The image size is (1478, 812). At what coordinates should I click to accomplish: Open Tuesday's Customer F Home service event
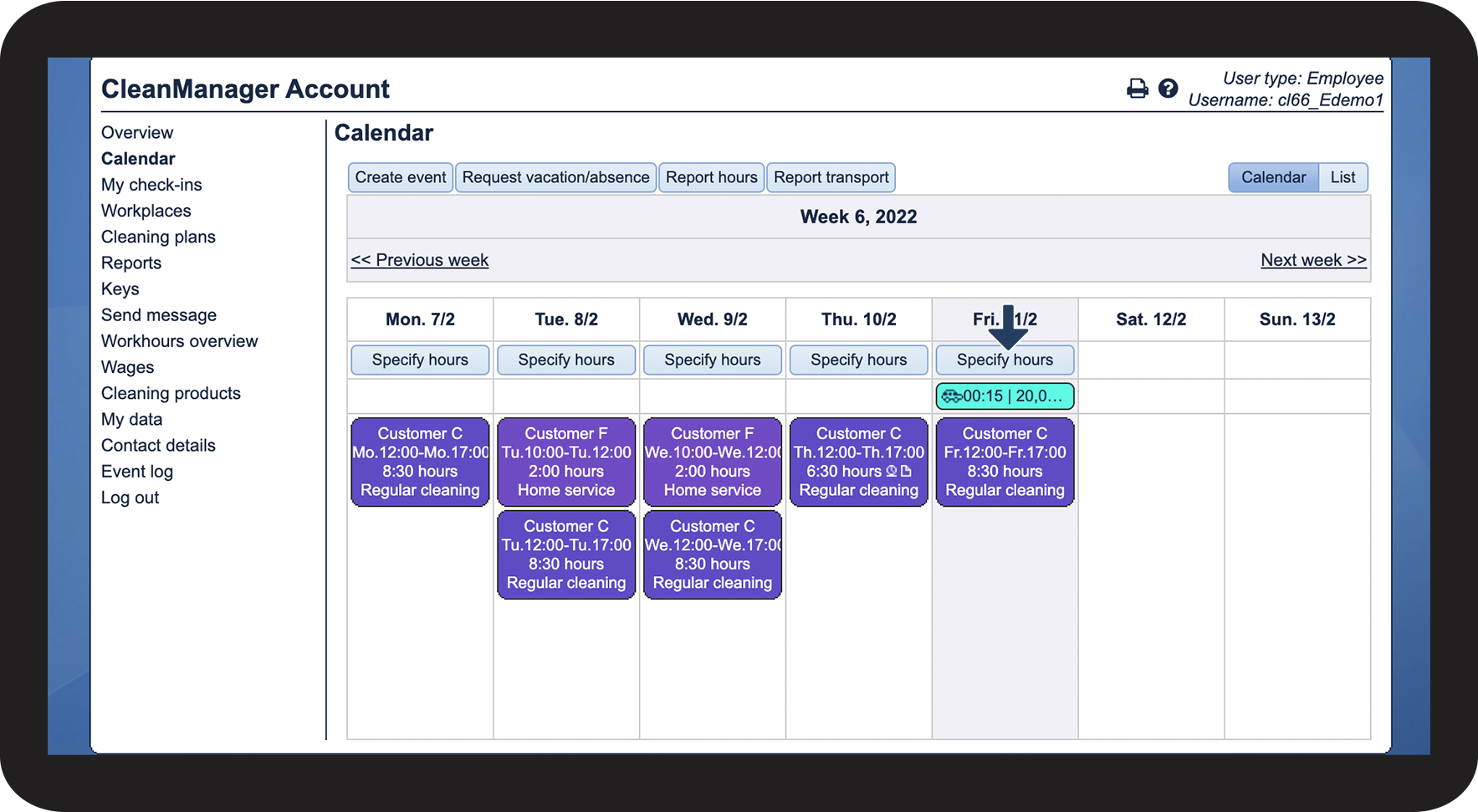(566, 462)
